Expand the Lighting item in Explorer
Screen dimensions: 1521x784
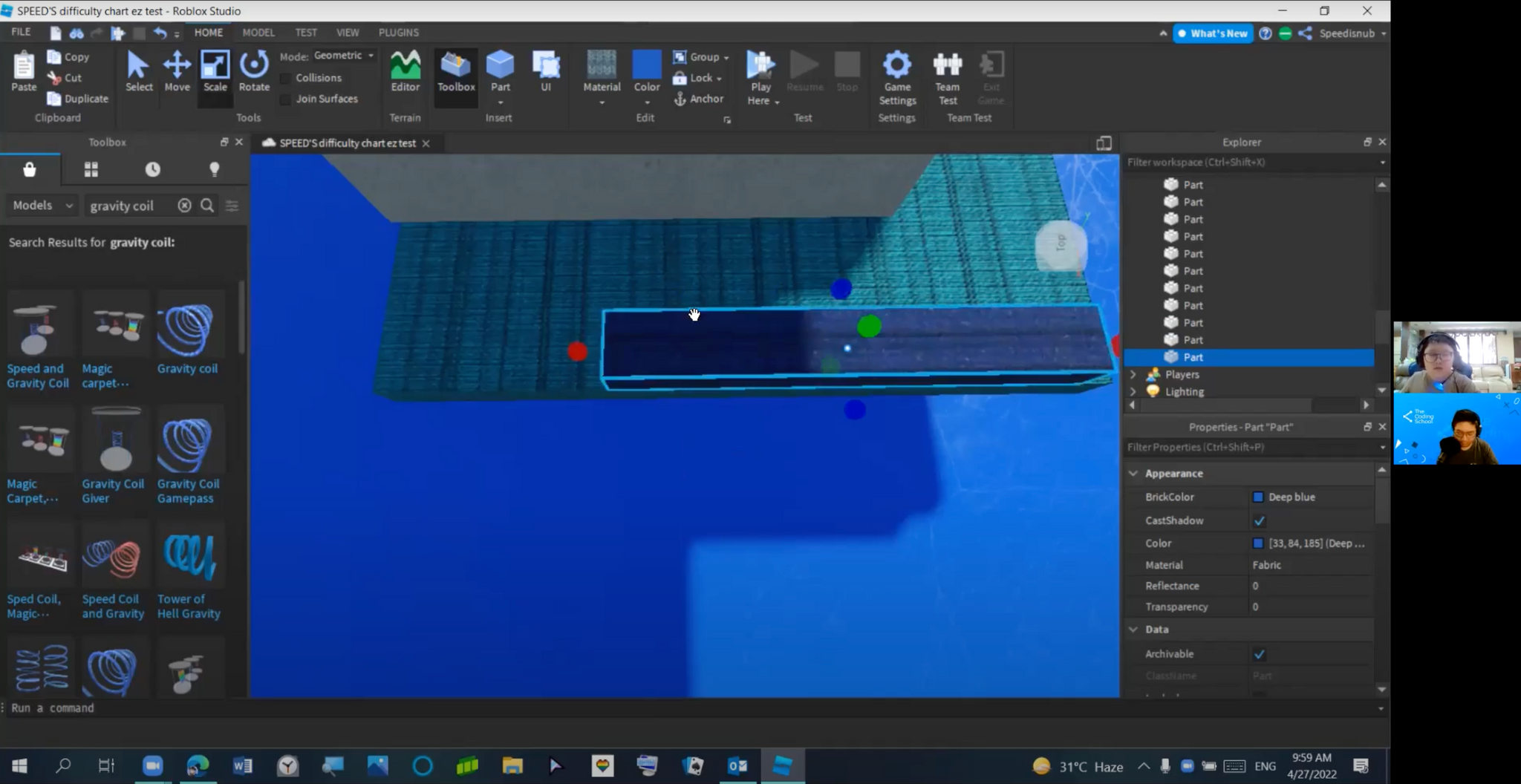coord(1132,391)
